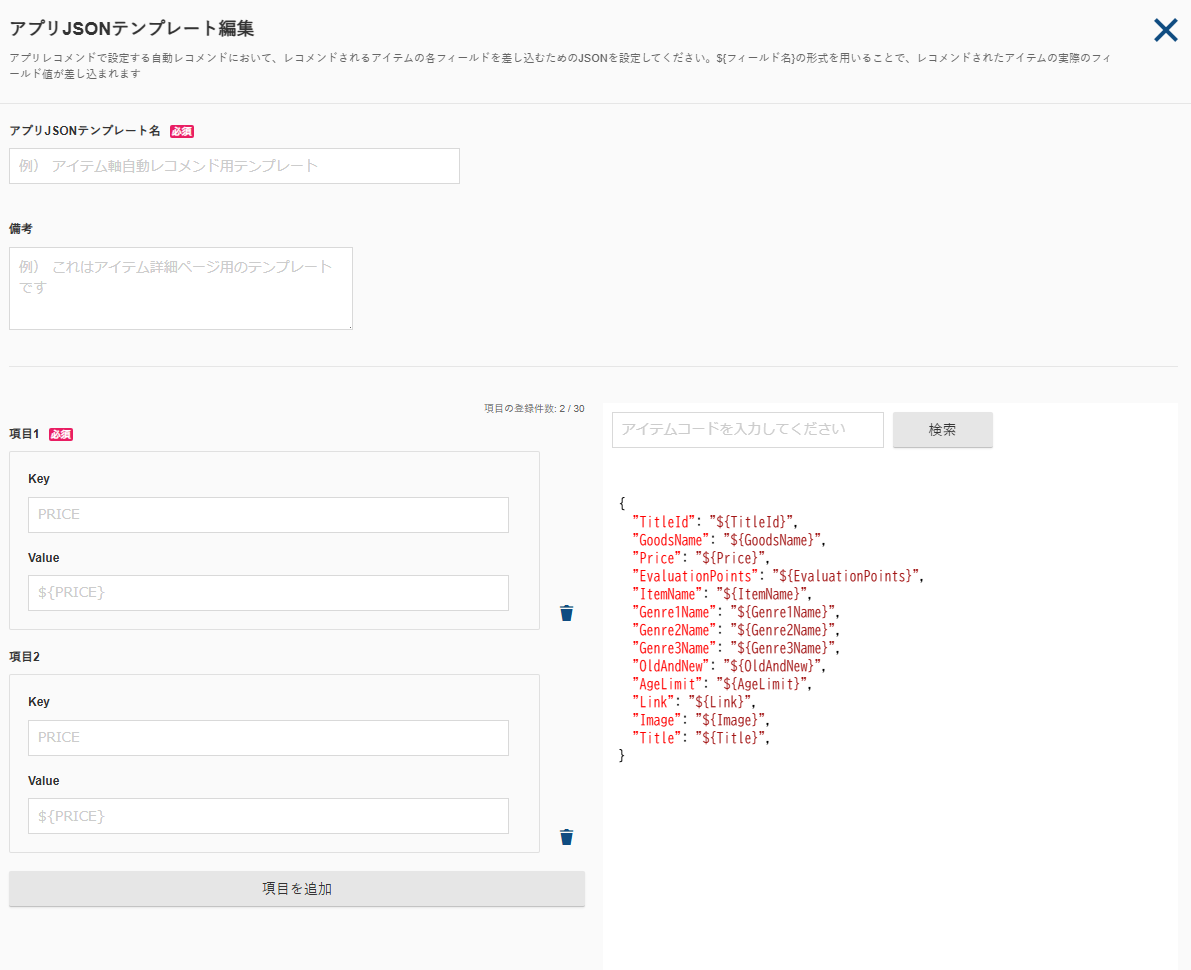The image size is (1191, 970).
Task: Select the "Title" line in JSON preview
Action: pyautogui.click(x=701, y=738)
